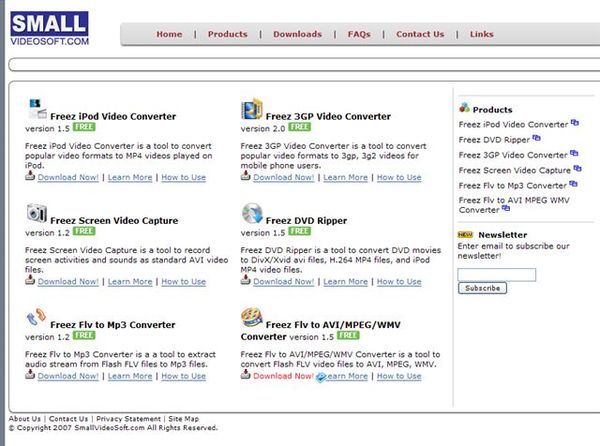Click the Products sidebar heading icon
This screenshot has width=600, height=446.
464,107
